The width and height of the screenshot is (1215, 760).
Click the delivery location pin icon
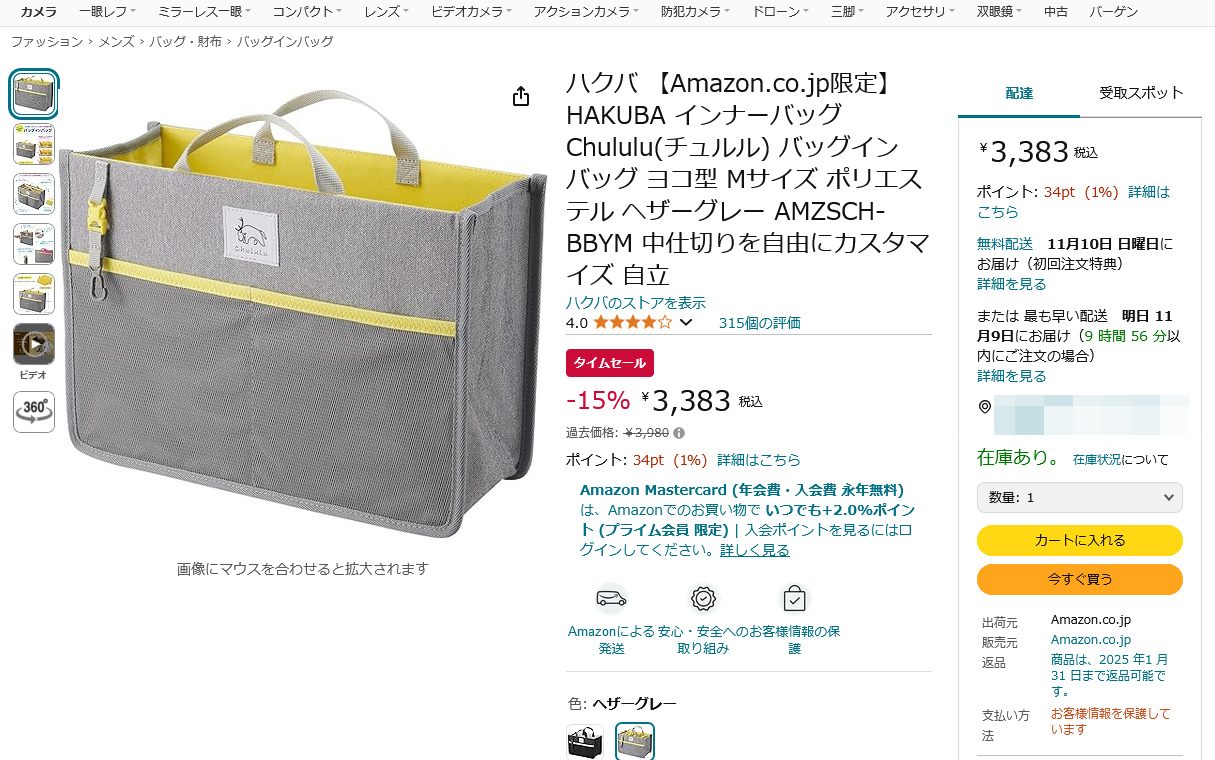(x=985, y=407)
